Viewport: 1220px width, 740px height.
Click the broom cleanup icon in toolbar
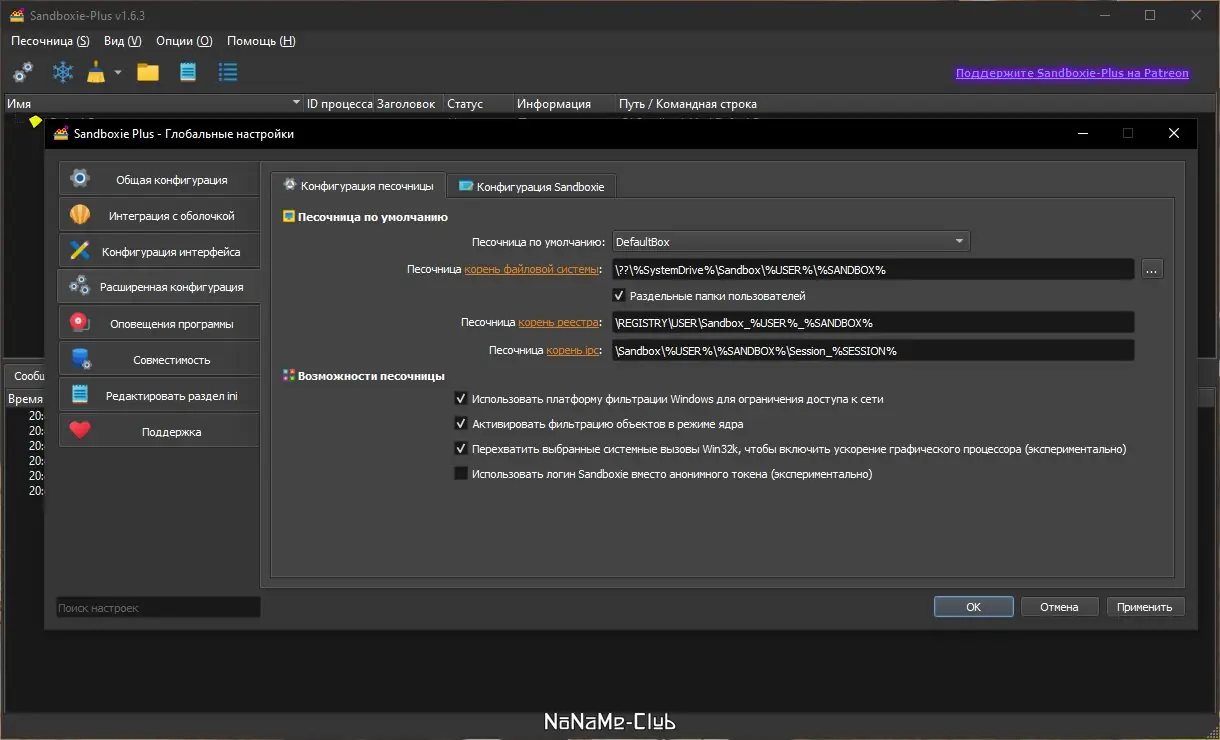click(x=96, y=72)
